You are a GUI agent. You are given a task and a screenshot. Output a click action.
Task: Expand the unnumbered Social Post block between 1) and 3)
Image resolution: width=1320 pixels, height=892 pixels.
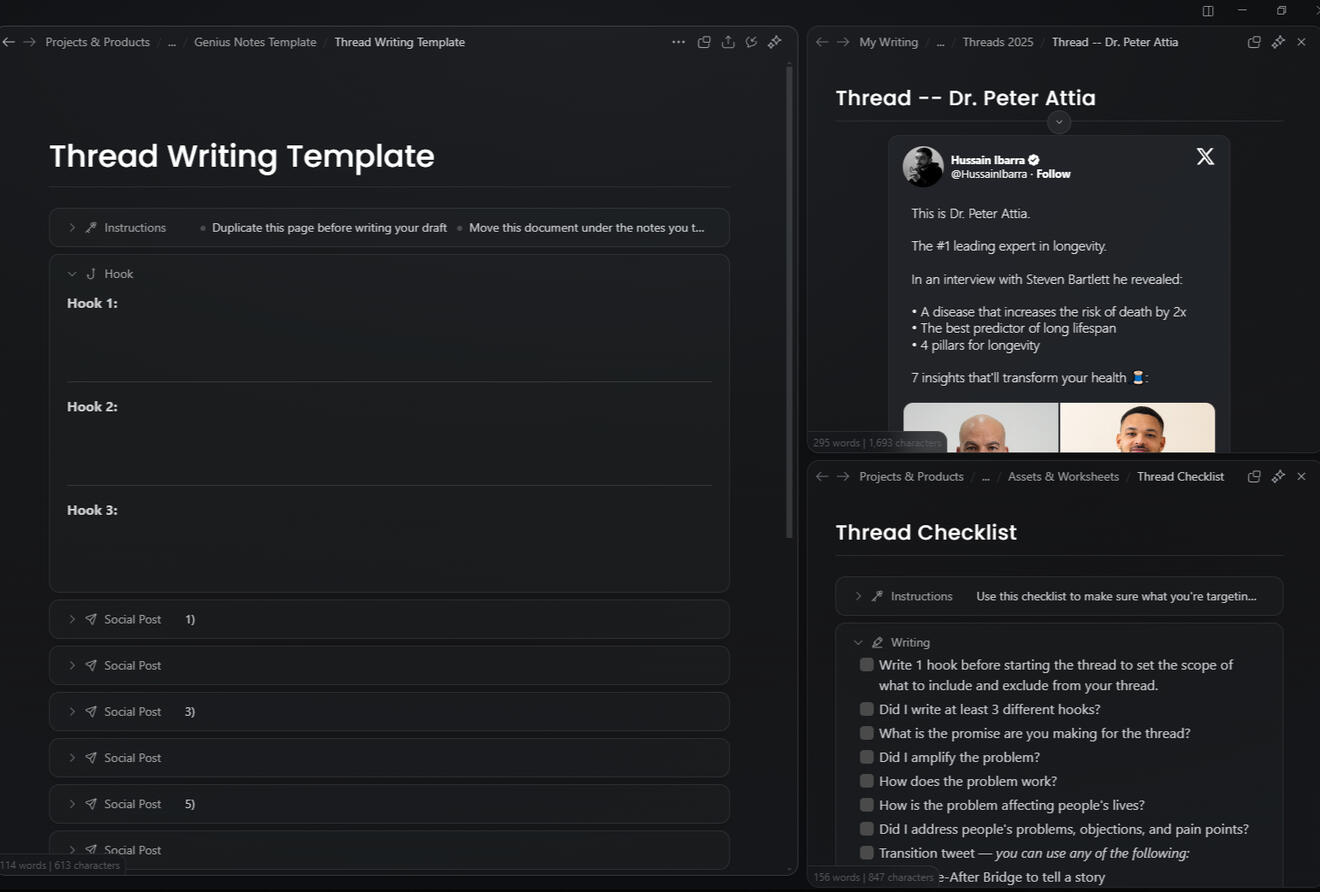72,666
